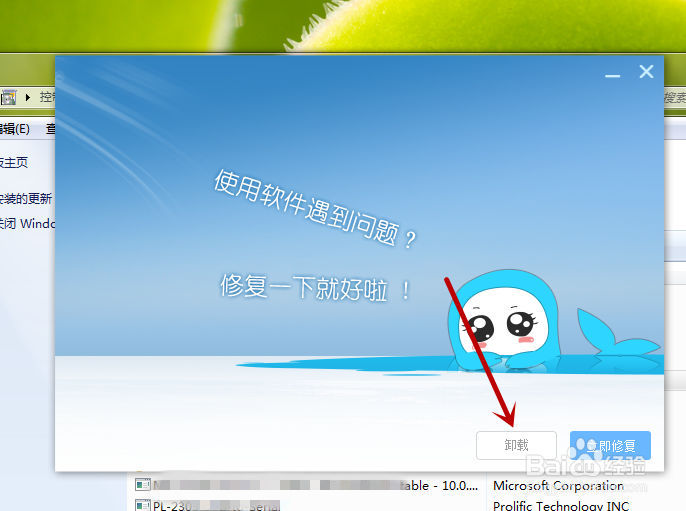Click the 立即修复 repair now button
The height and width of the screenshot is (511, 686).
tap(610, 445)
